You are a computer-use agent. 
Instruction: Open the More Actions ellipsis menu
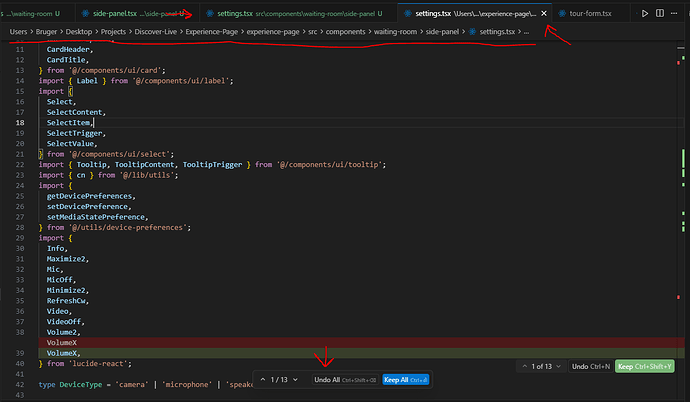[674, 13]
